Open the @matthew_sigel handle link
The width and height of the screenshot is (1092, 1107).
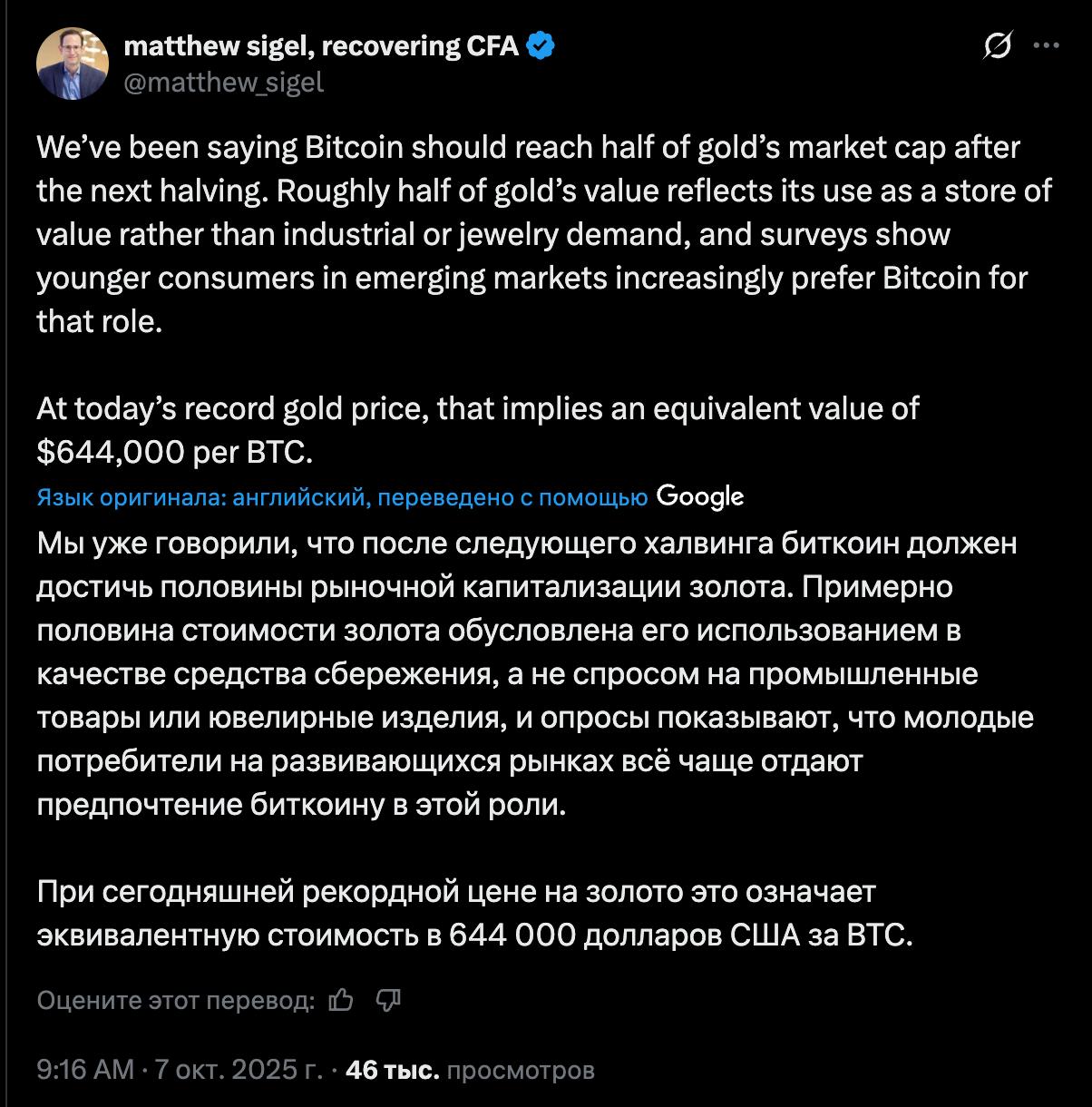point(223,83)
